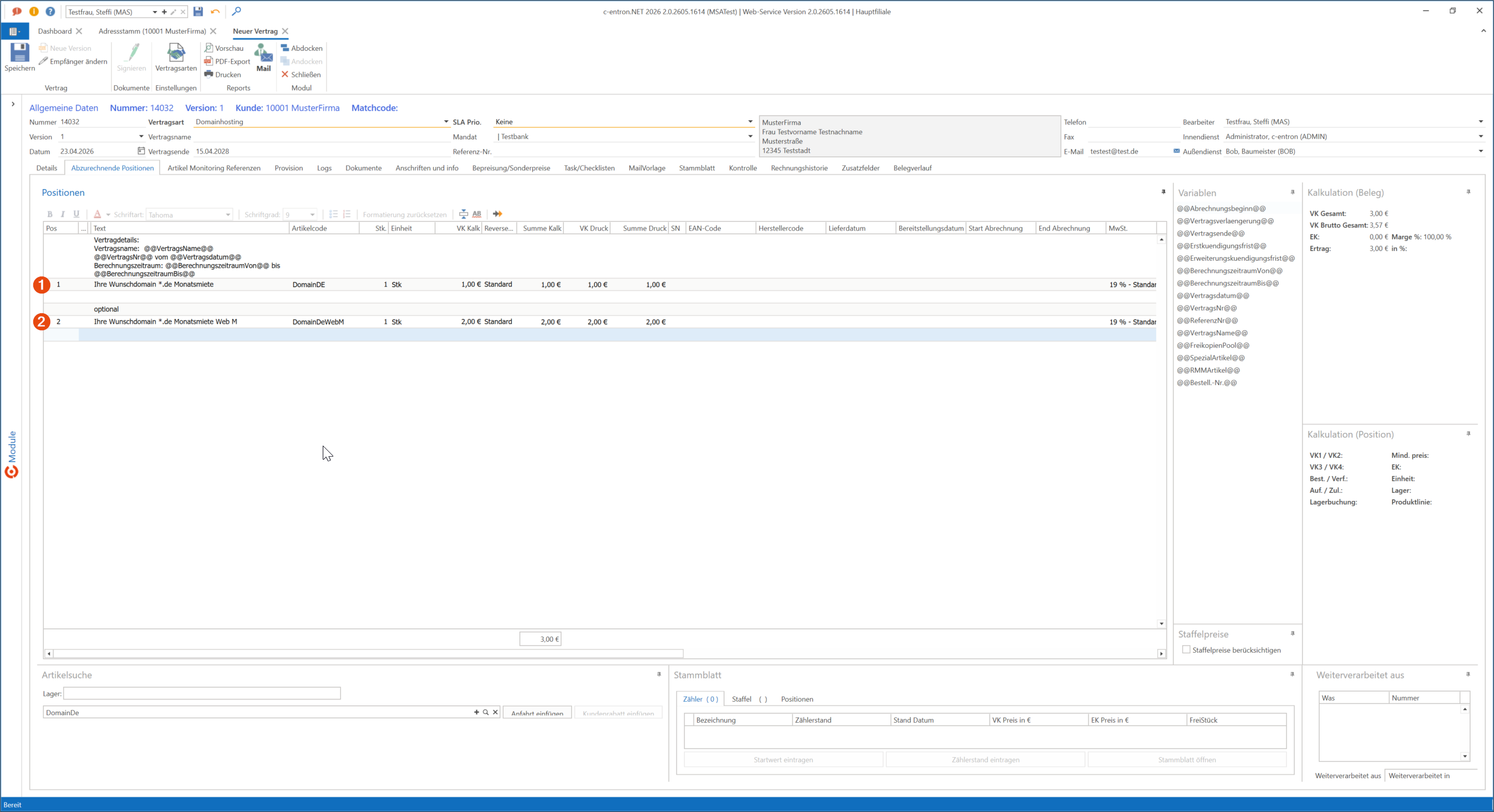Click the blue help question mark icon
The image size is (1494, 812).
point(50,11)
